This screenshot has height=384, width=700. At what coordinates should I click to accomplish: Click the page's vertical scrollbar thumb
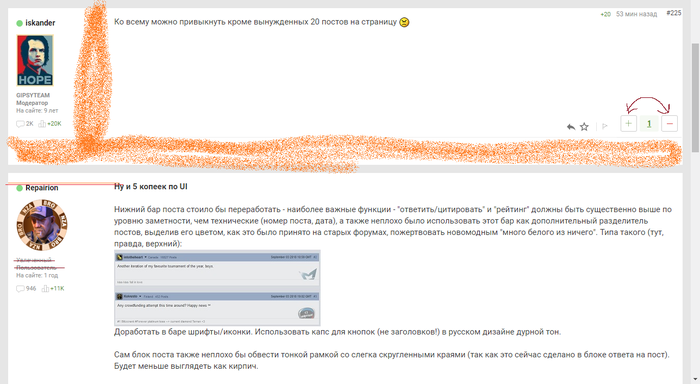point(695,98)
